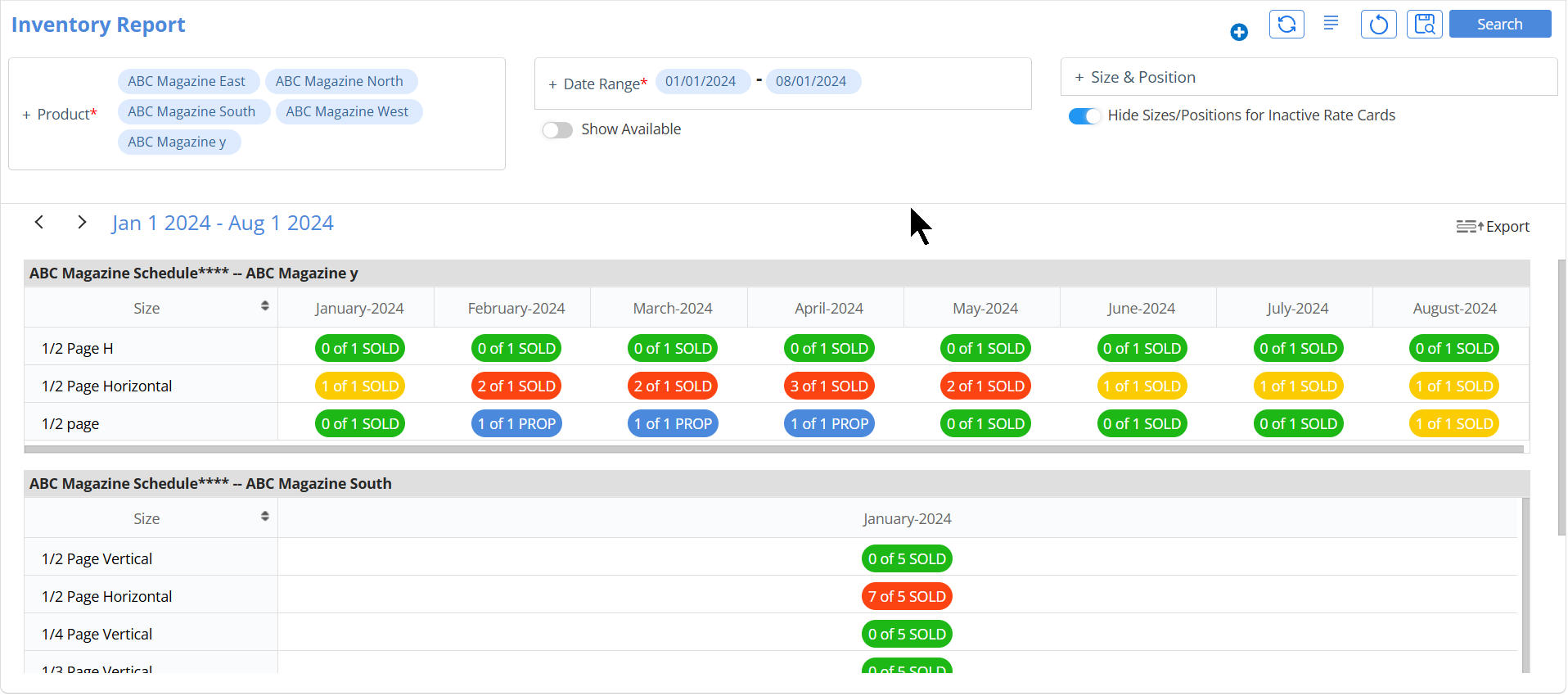Click the start date 01/01/2024 field
Screen dimensions: 1568x696
click(701, 81)
